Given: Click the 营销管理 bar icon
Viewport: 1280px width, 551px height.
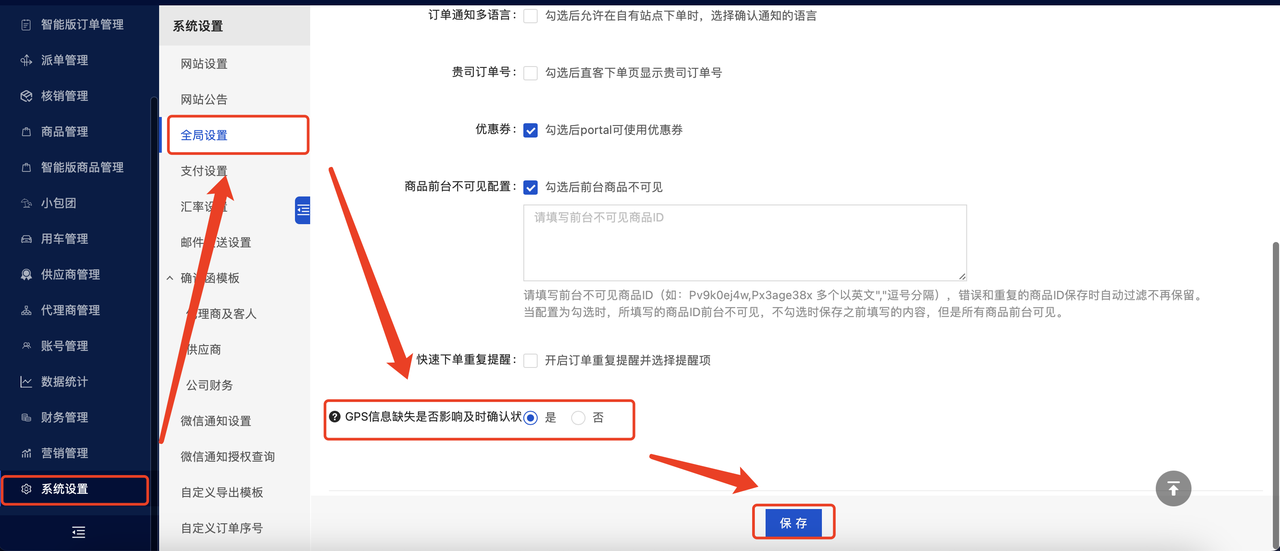Looking at the screenshot, I should (x=27, y=453).
